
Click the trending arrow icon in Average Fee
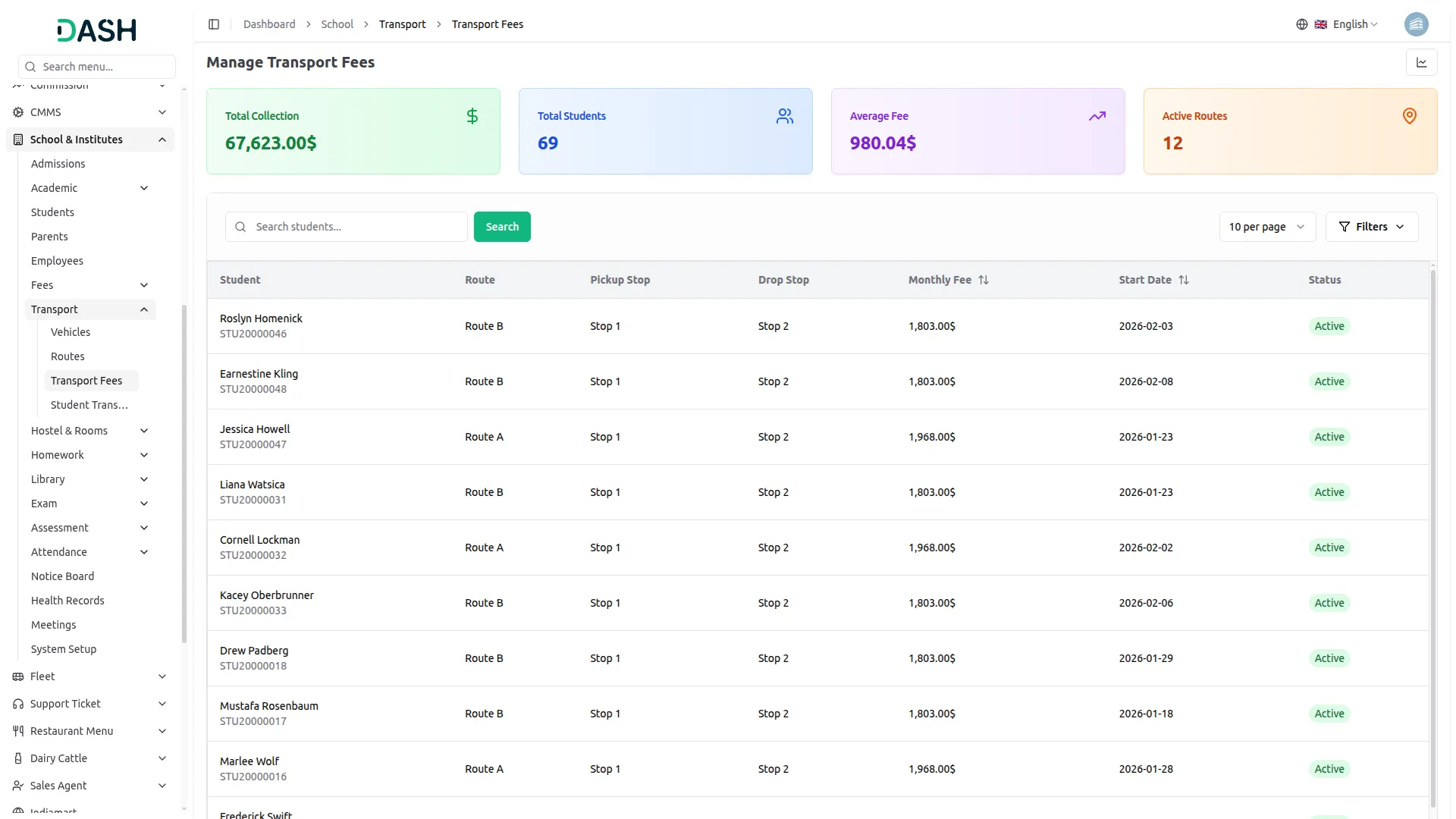1097,116
